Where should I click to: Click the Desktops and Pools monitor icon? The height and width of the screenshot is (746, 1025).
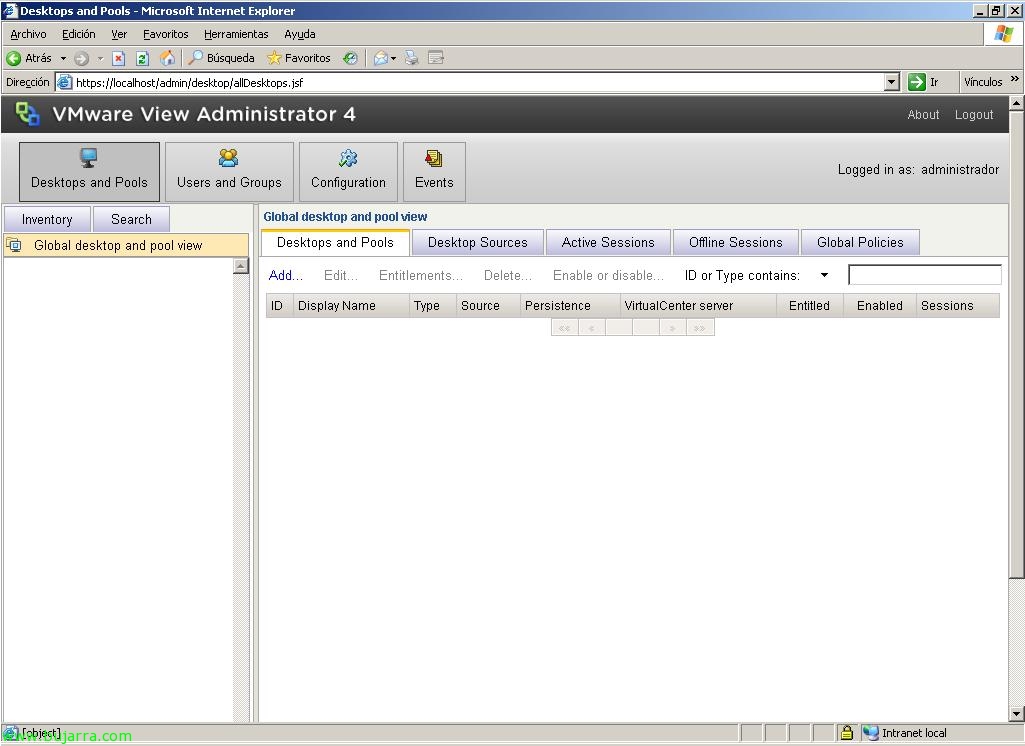[89, 158]
